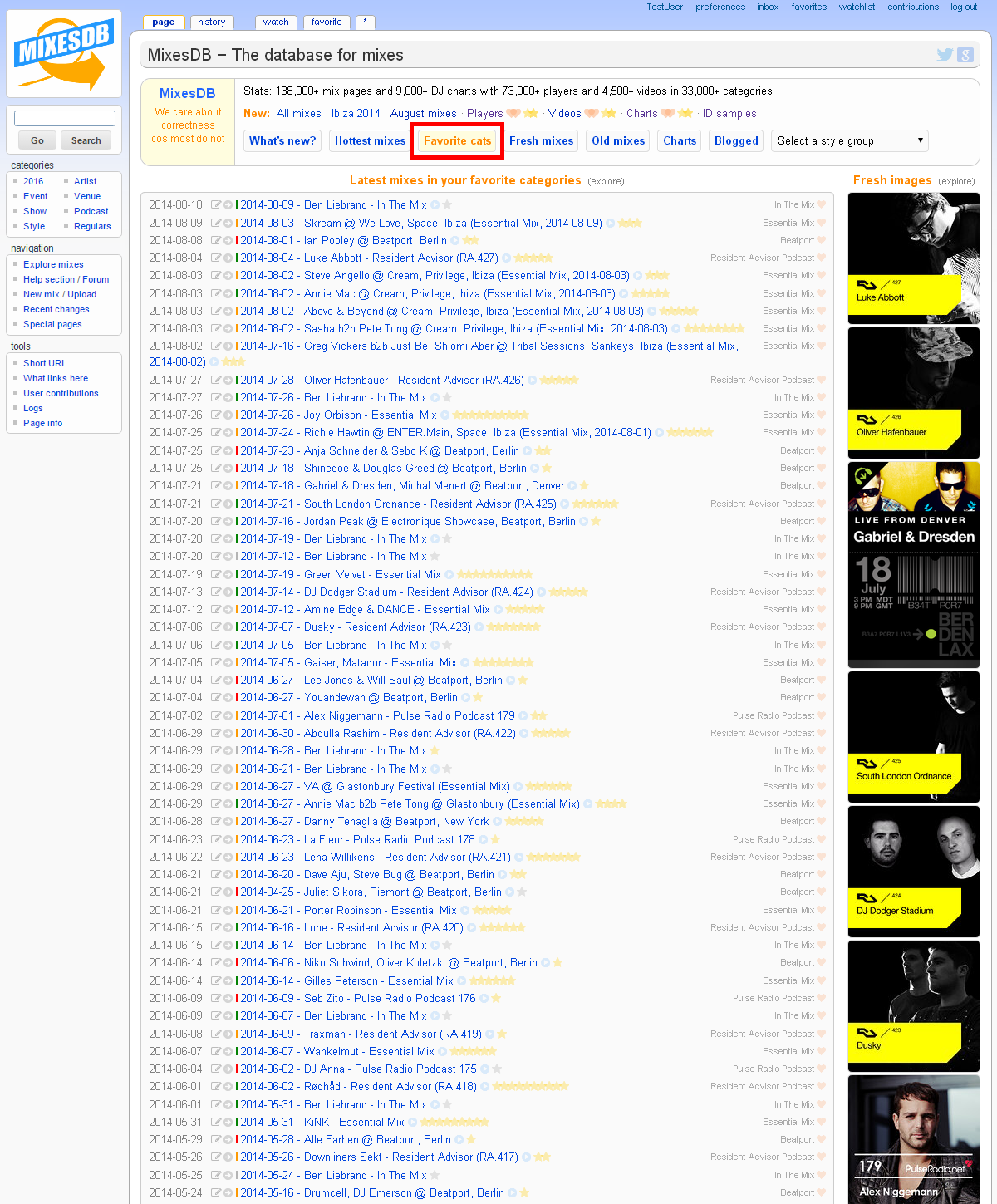Open 'Ibiza 2014' link in New line

[x=356, y=114]
